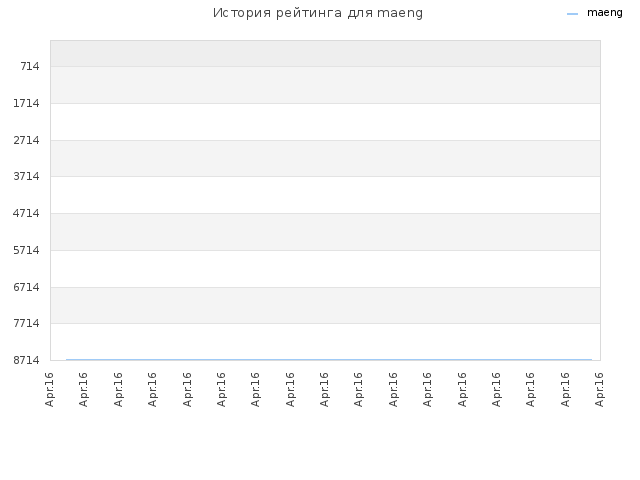
Task: Click the chart title 'История рейтинга для maeng'
Action: (x=318, y=13)
